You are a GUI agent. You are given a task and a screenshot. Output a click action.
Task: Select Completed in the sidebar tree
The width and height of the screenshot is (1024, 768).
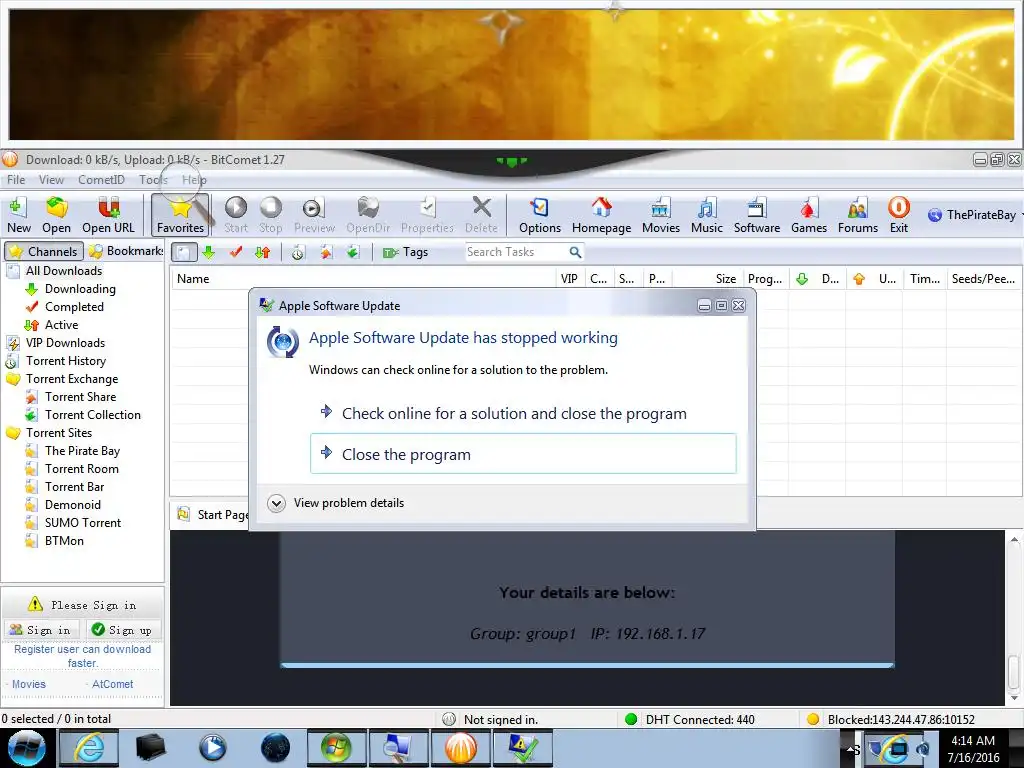(74, 307)
